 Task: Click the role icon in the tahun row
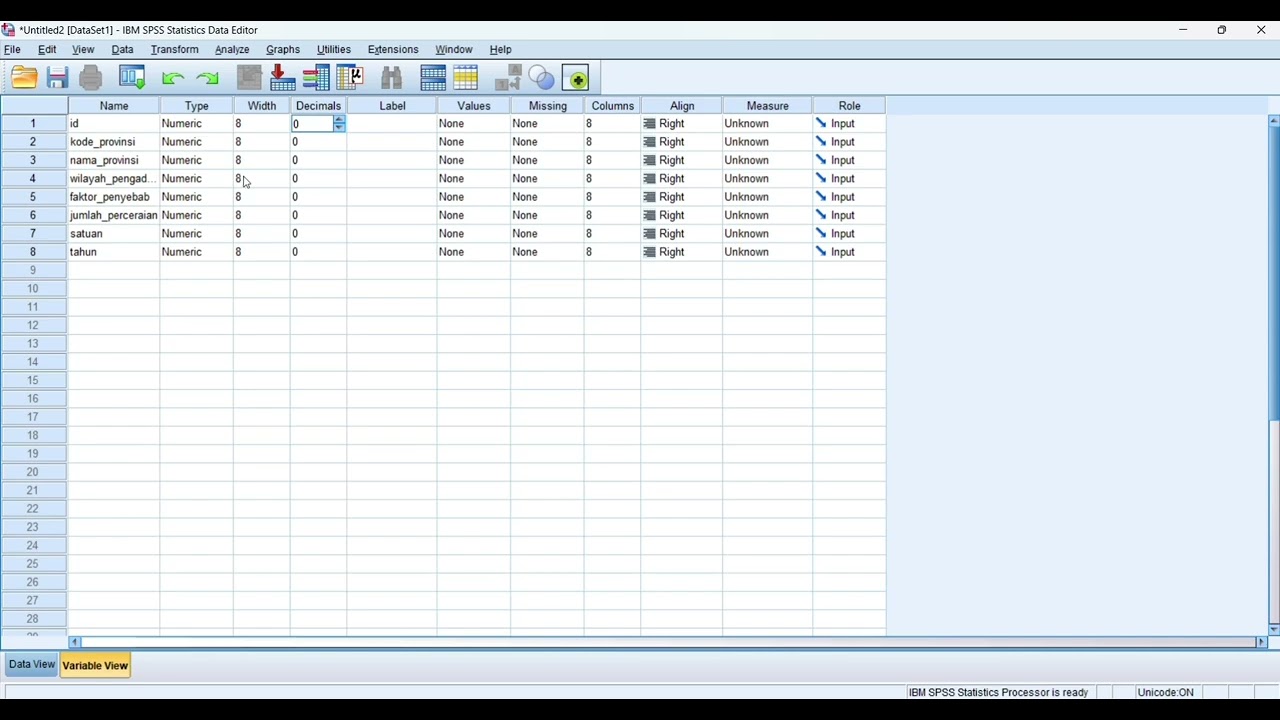click(x=821, y=252)
